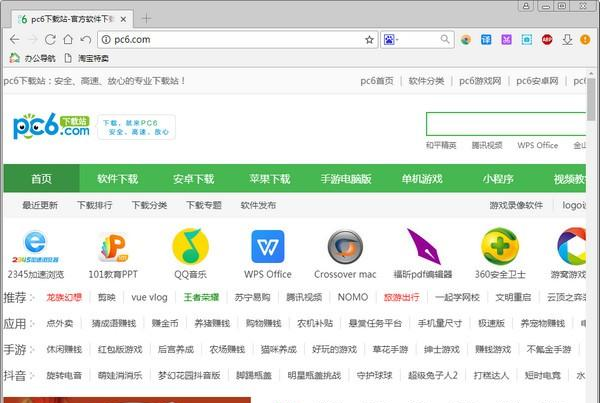Open the QQ音乐 app icon
Screen dimensions: 600x403
[191, 246]
